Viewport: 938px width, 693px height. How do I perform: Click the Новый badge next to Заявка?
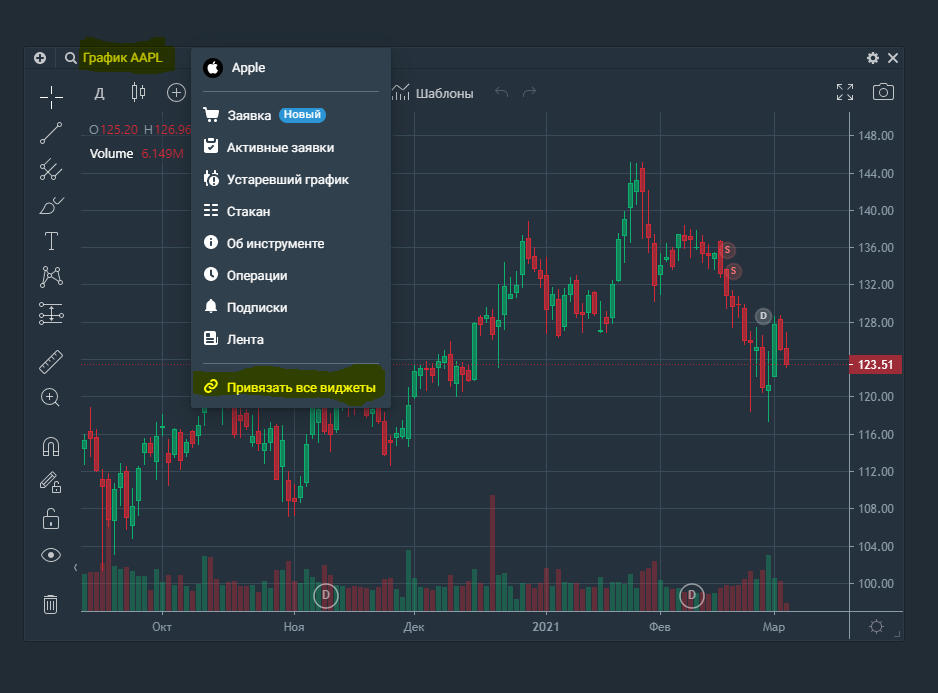(302, 114)
